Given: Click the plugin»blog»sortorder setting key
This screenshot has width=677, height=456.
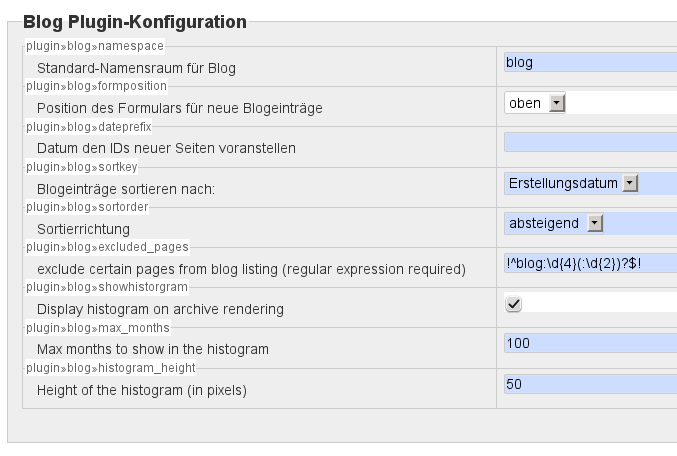Looking at the screenshot, I should coord(87,206).
